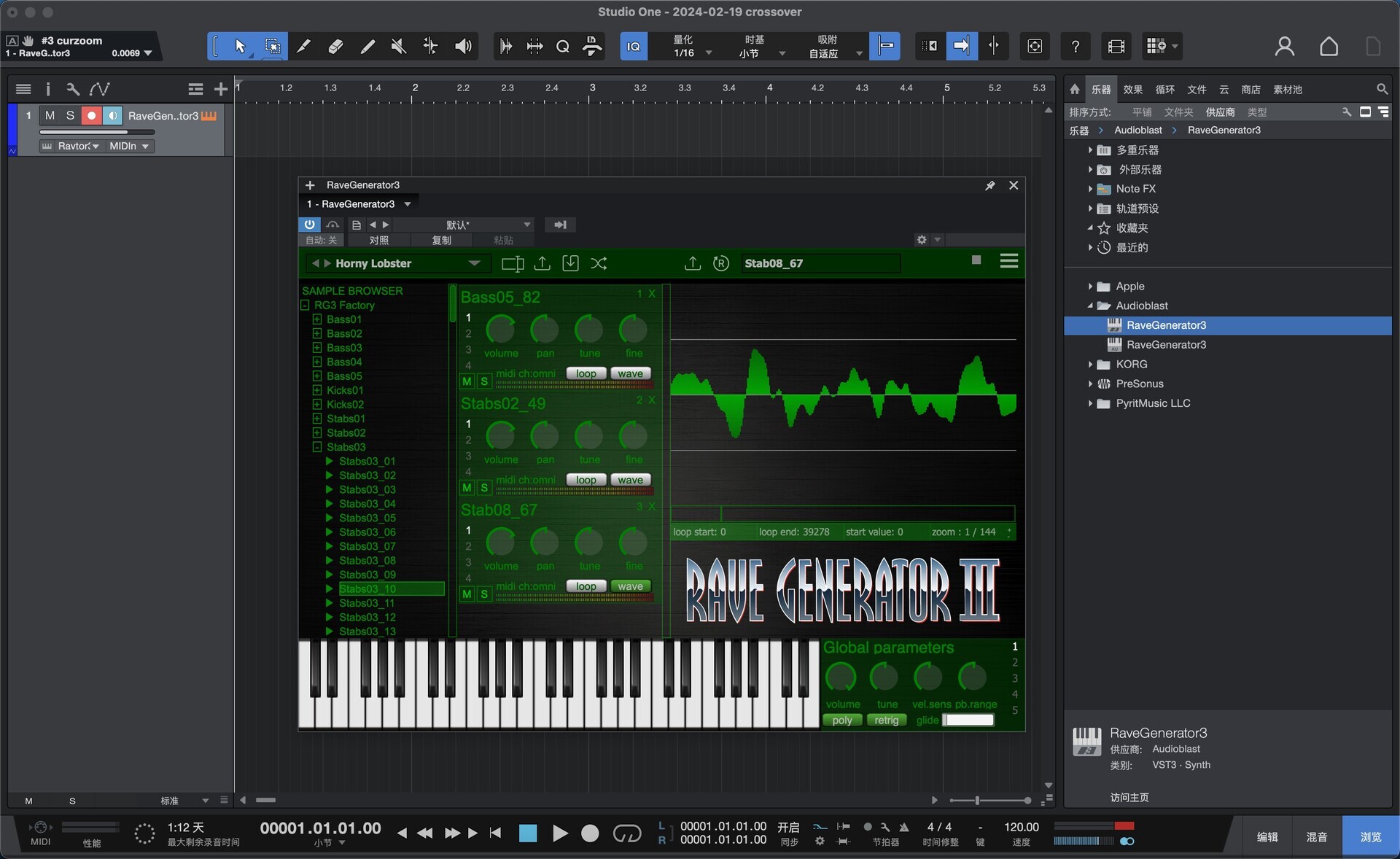Open the Pool browser tab
The image size is (1400, 859).
[1287, 90]
